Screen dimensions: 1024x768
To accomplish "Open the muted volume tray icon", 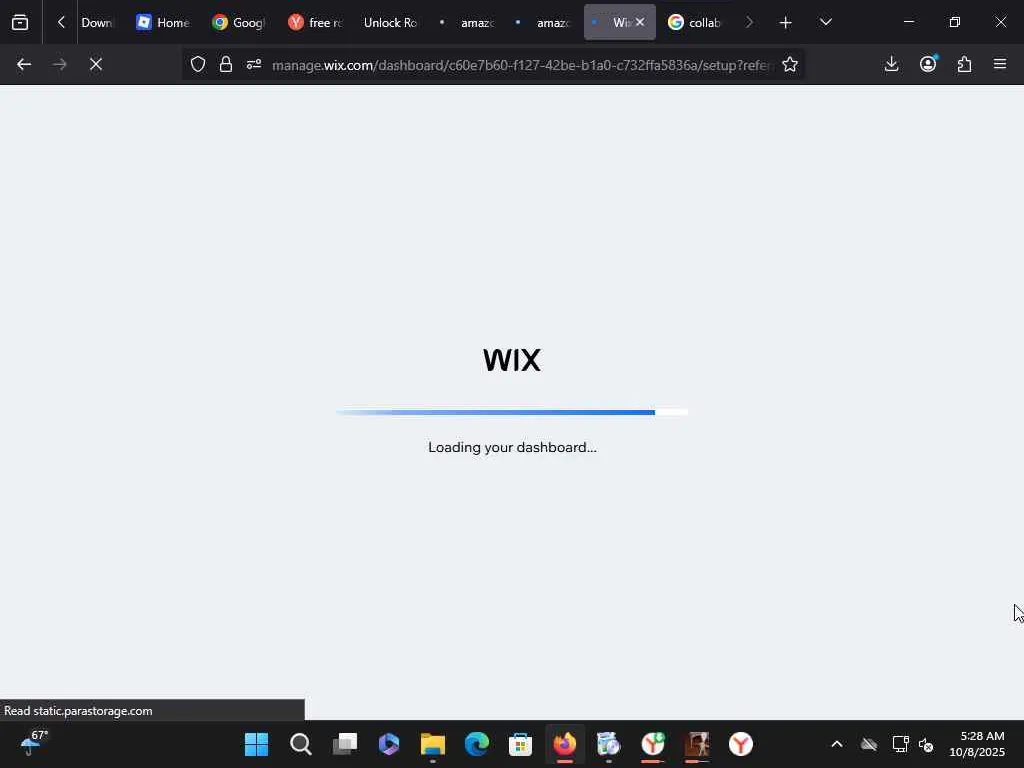I will coord(926,744).
